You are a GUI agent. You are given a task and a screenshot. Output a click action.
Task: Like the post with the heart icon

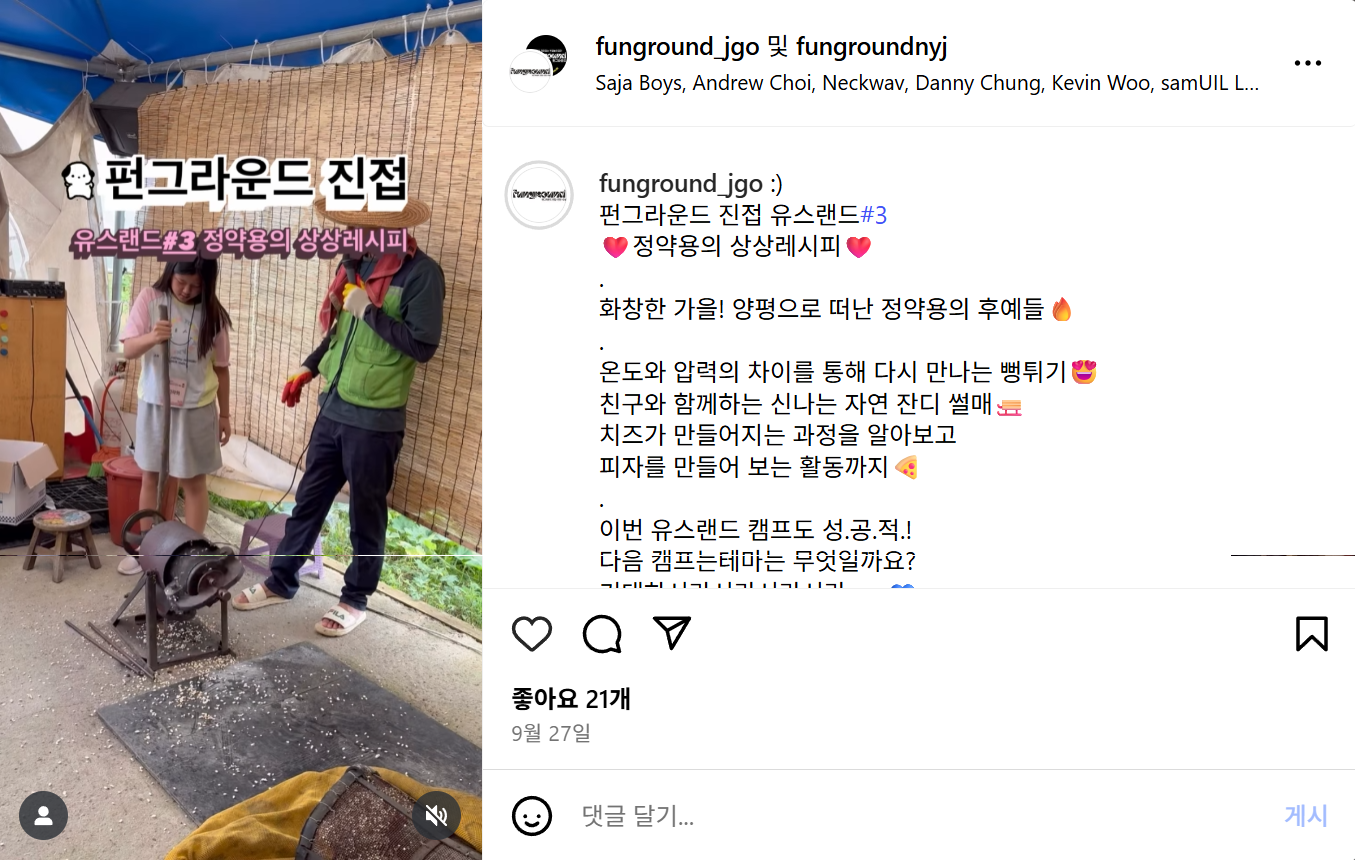click(532, 634)
